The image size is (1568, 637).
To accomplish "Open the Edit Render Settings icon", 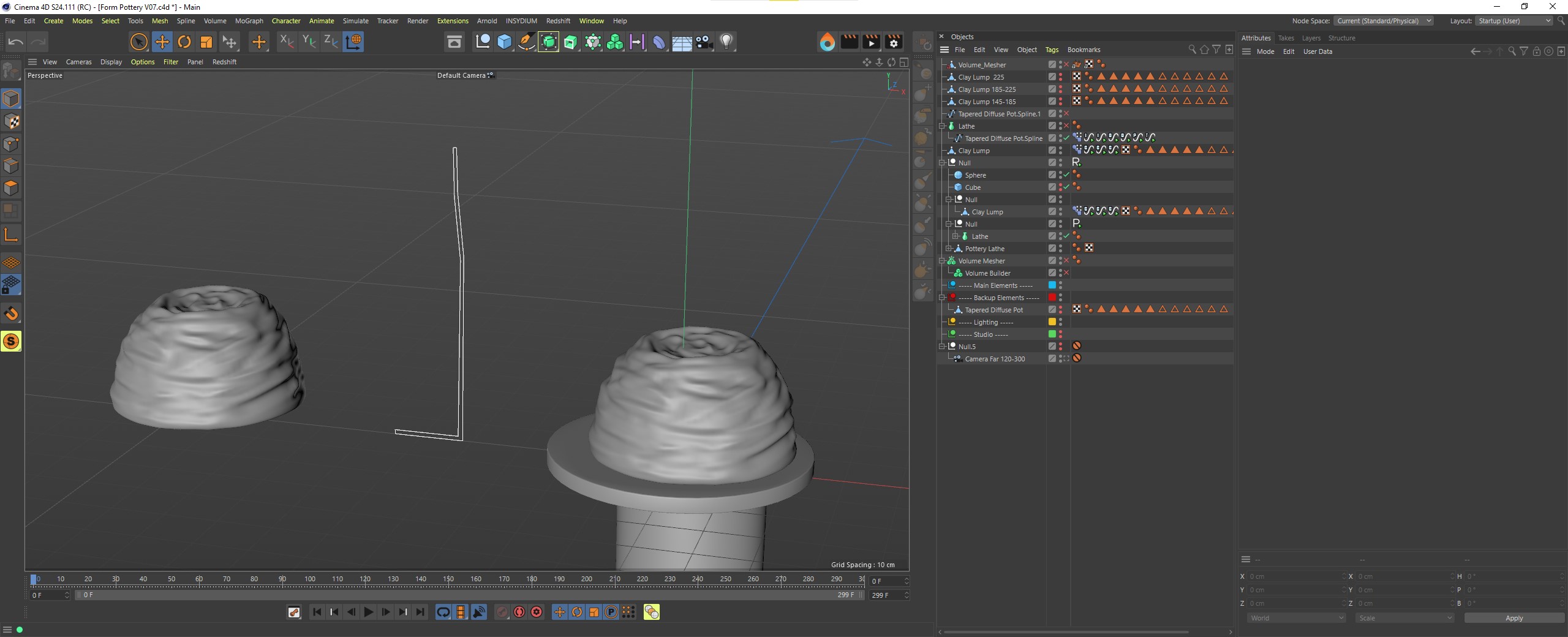I will coord(894,42).
